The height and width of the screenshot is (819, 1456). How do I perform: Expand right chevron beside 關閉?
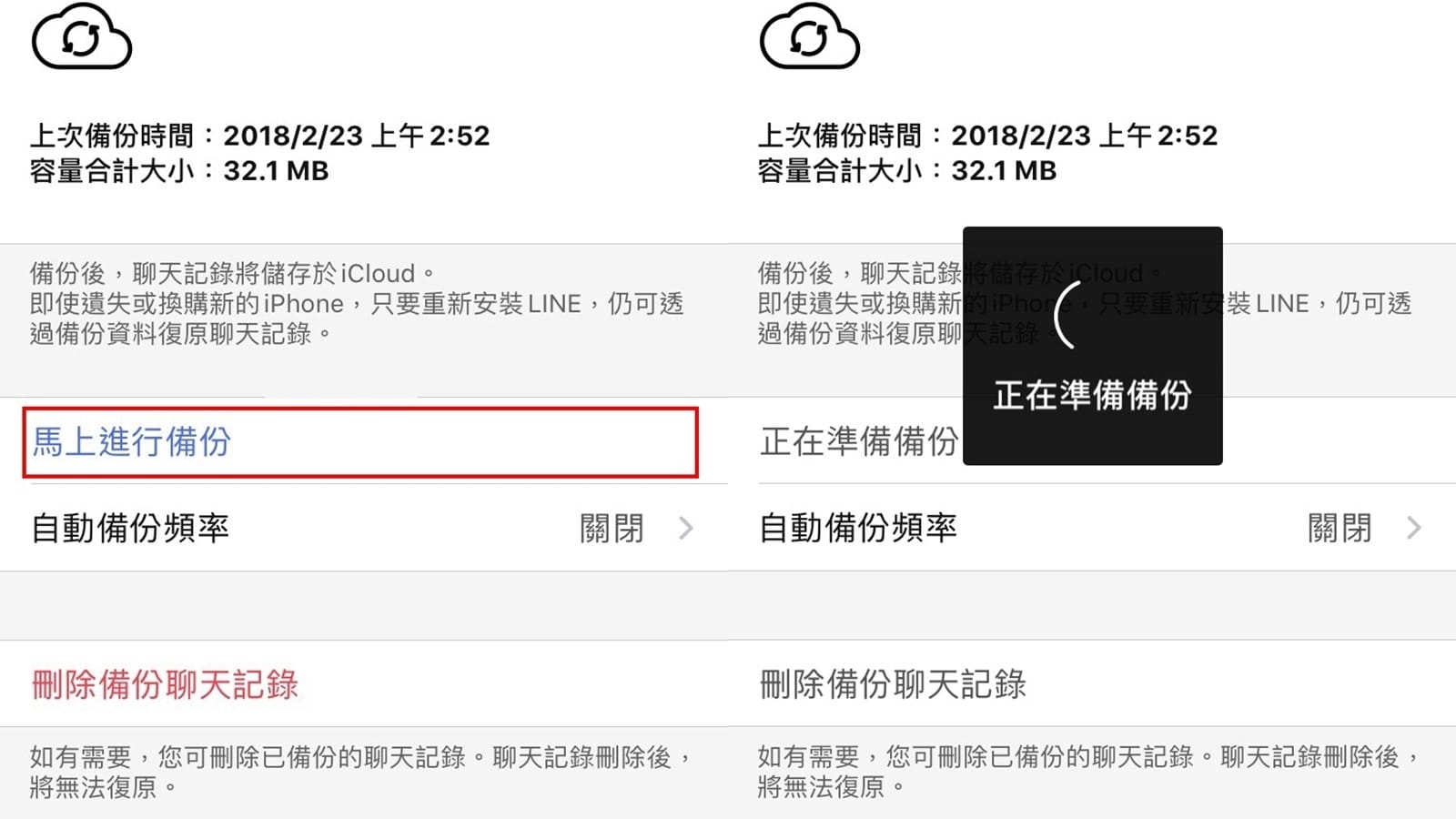pos(1414,528)
